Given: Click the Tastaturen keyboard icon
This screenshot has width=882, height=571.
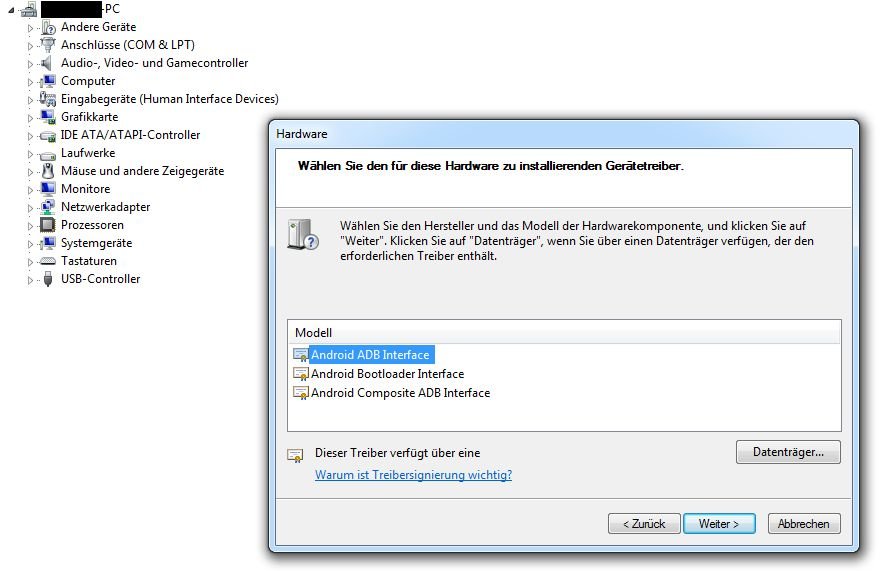Looking at the screenshot, I should (48, 261).
